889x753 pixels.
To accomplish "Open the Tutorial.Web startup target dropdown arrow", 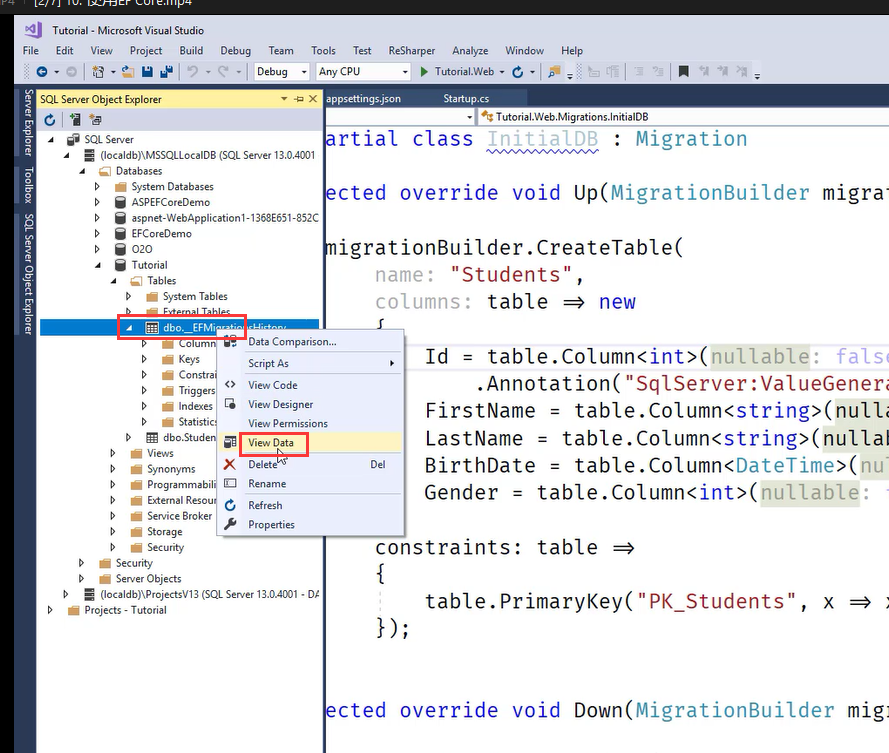I will pyautogui.click(x=501, y=72).
